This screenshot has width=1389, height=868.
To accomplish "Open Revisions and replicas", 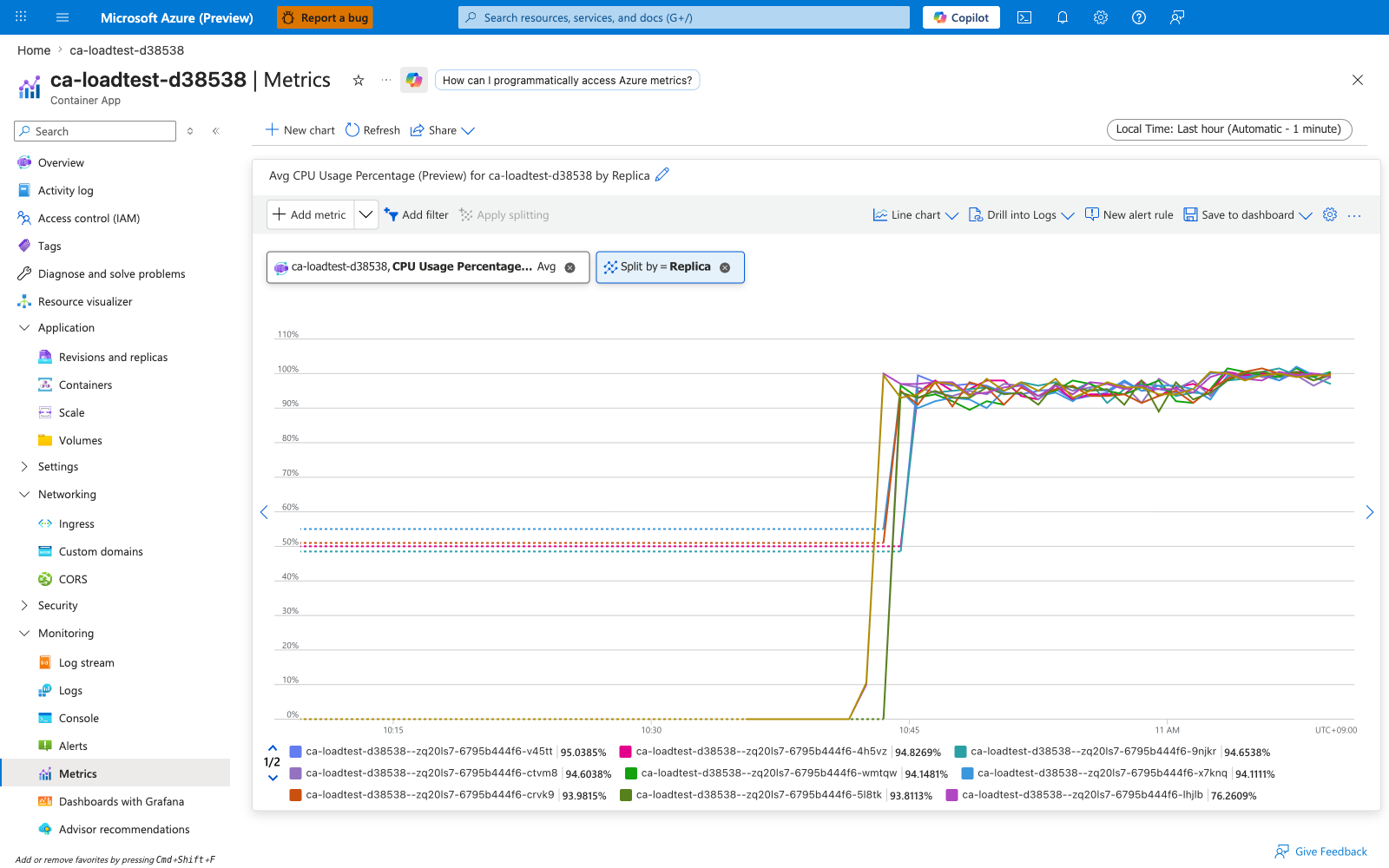I will point(113,358).
